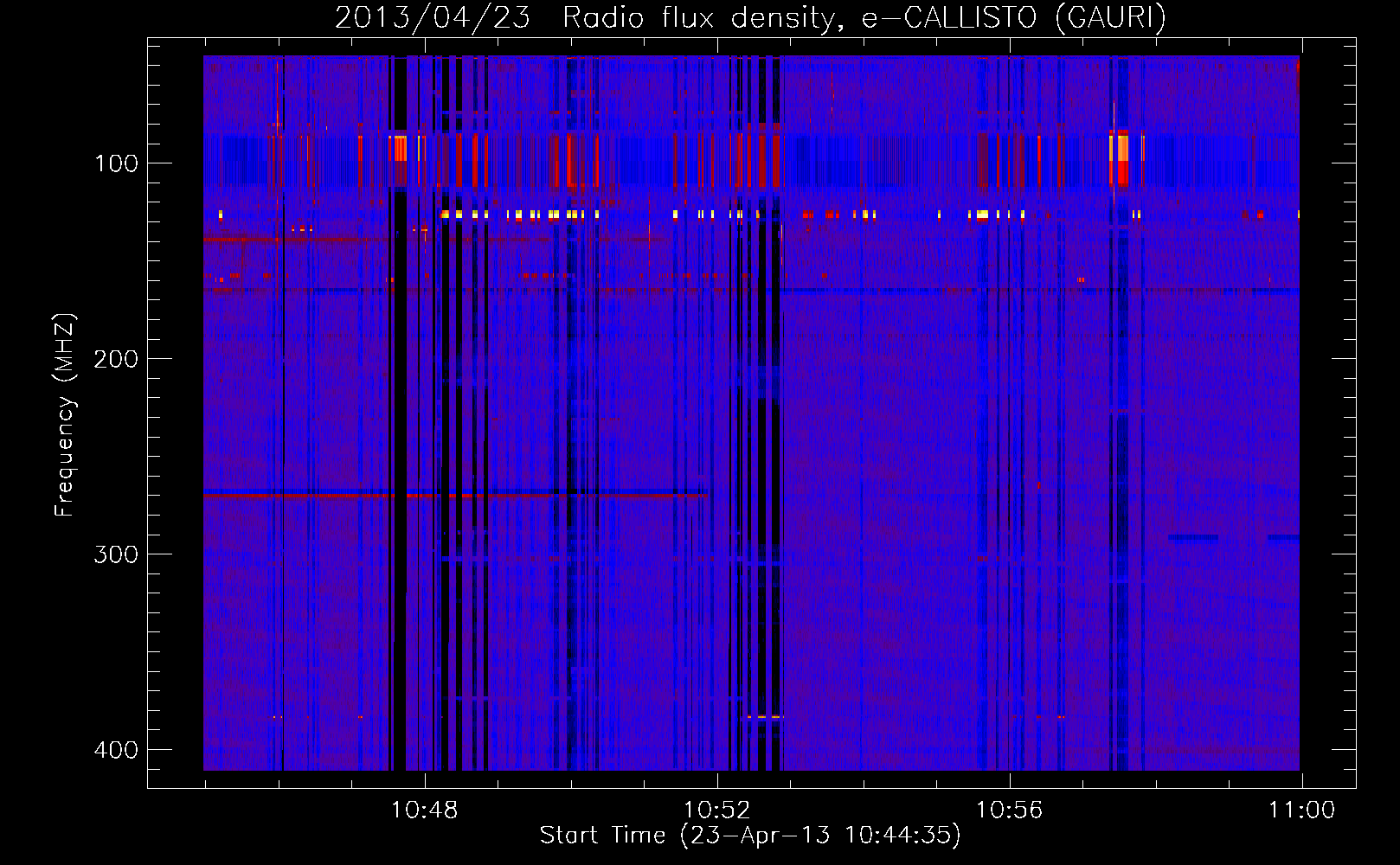Click the '11:00' time tick label
The image size is (1400, 865).
[1301, 811]
